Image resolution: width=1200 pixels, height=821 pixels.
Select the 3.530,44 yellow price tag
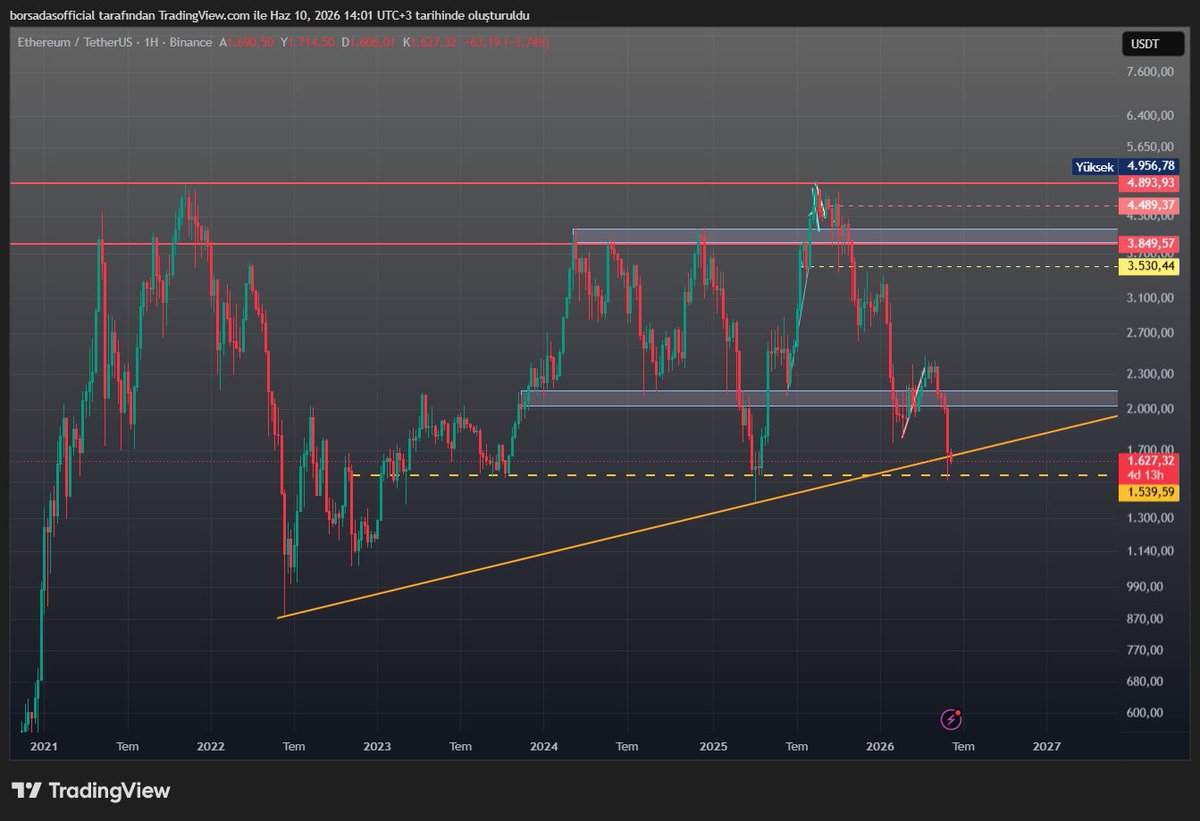[x=1150, y=266]
